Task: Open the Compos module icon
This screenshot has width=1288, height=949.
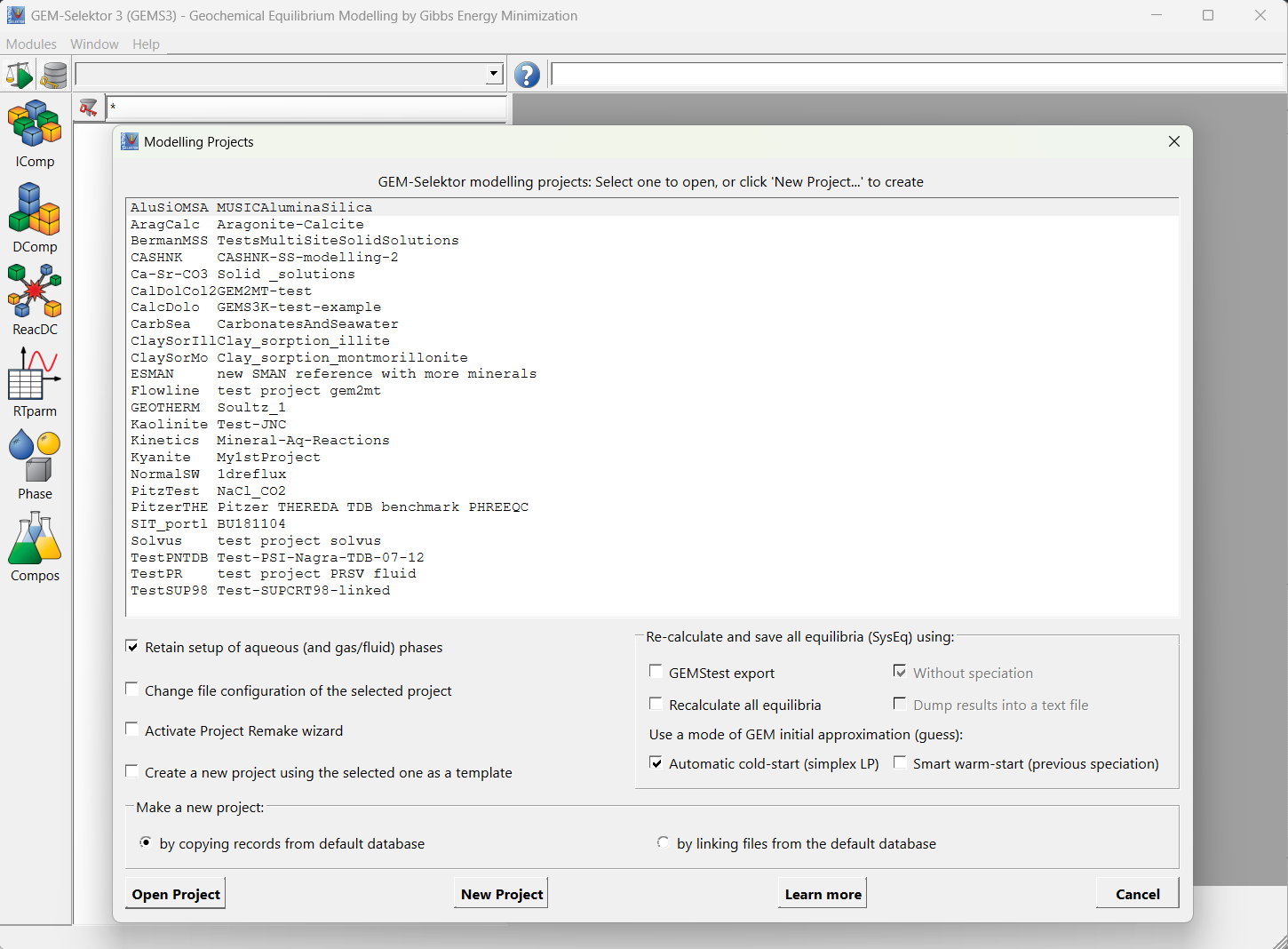Action: (35, 538)
